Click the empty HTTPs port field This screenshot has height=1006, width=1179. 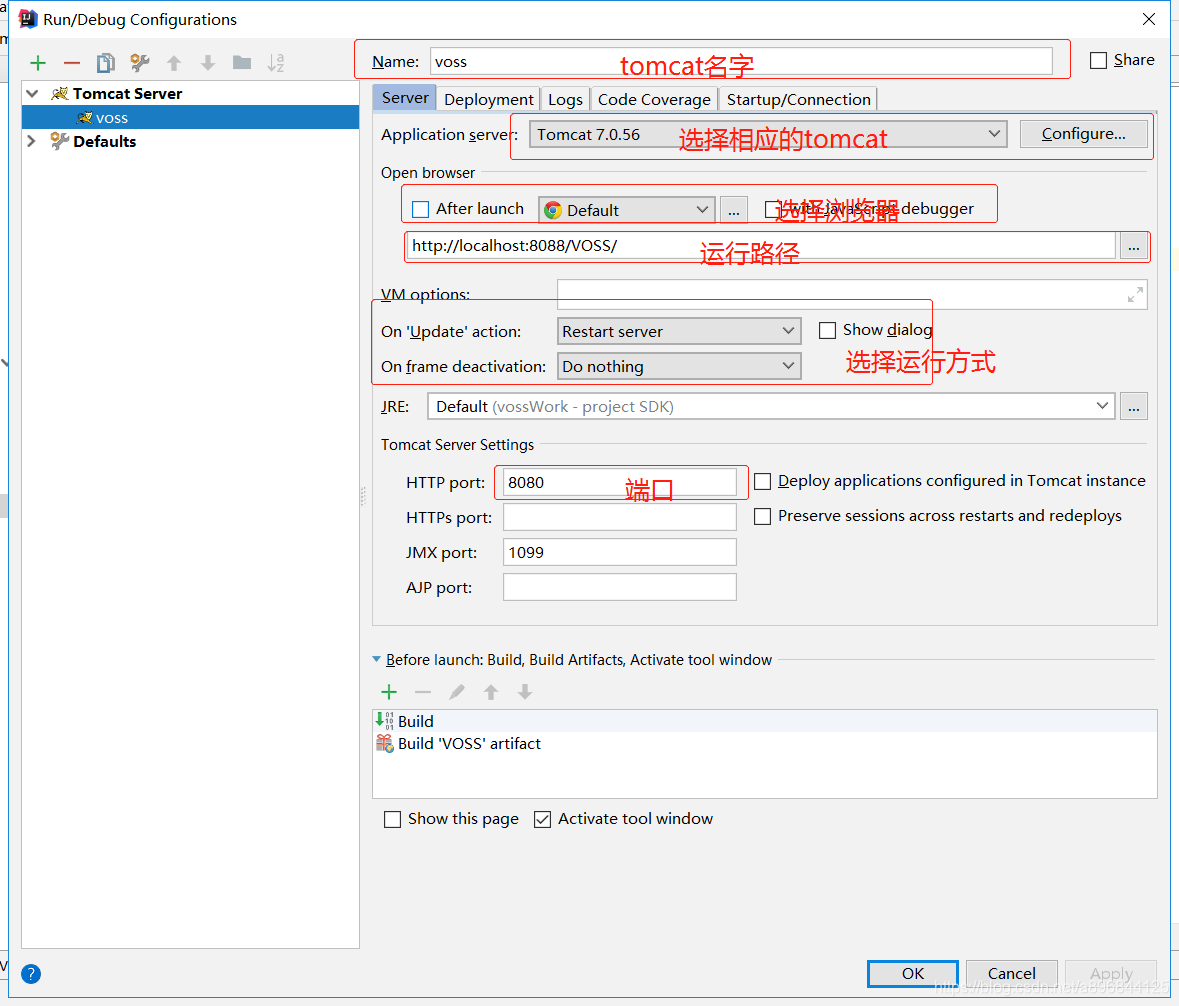pos(620,517)
